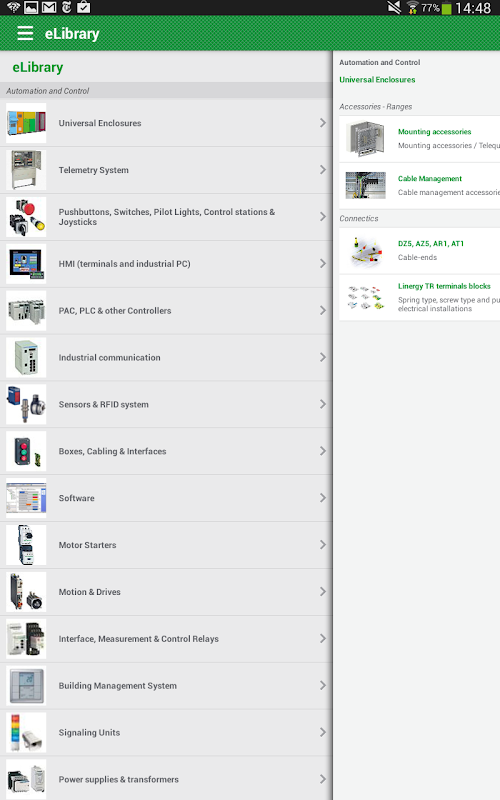The height and width of the screenshot is (800, 500).
Task: Open the hamburger navigation menu
Action: pyautogui.click(x=25, y=34)
